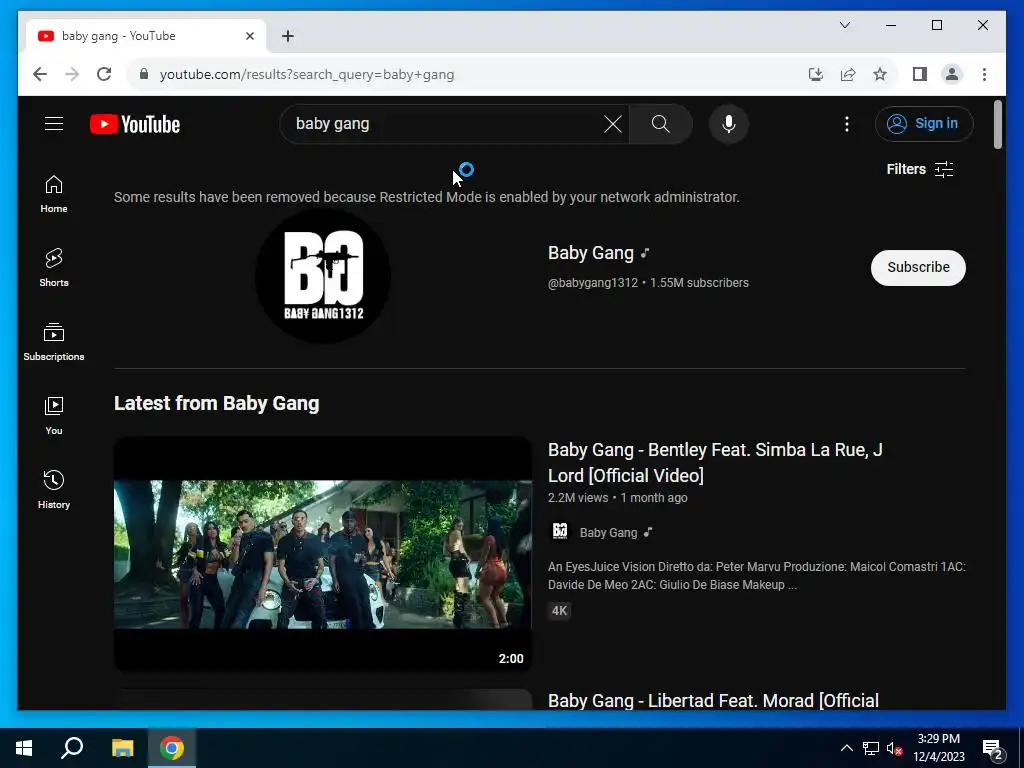Image resolution: width=1024 pixels, height=768 pixels.
Task: Open Shorts in the sidebar
Action: [54, 268]
